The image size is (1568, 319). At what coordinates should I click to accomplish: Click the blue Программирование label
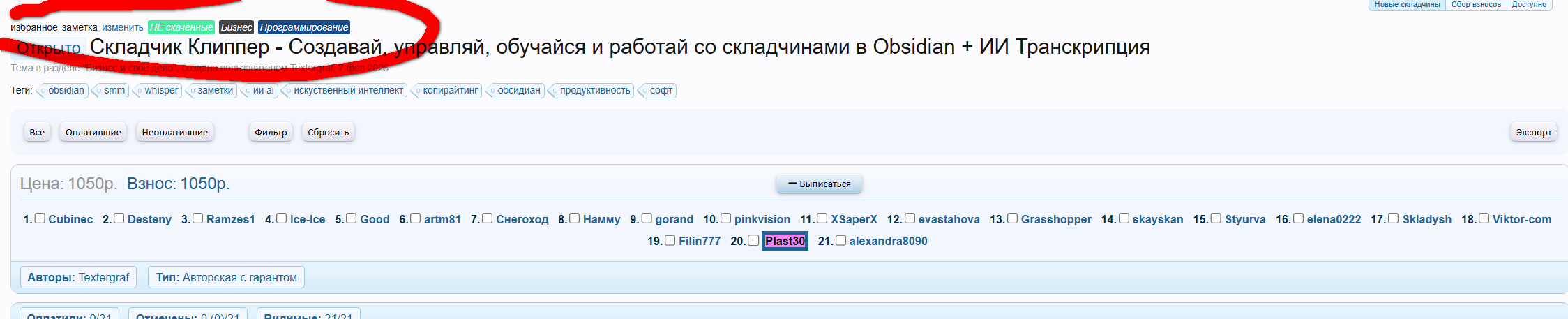tap(304, 28)
